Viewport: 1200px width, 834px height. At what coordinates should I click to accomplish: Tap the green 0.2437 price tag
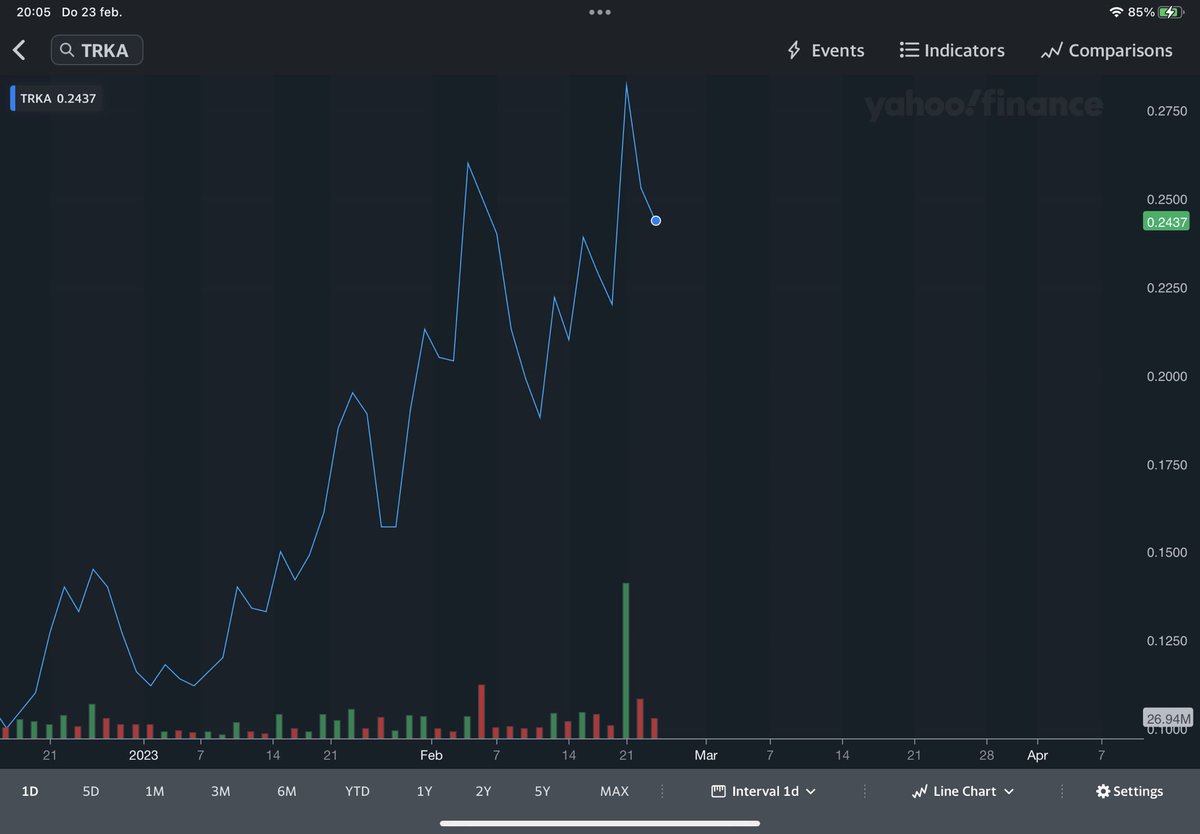tap(1165, 222)
